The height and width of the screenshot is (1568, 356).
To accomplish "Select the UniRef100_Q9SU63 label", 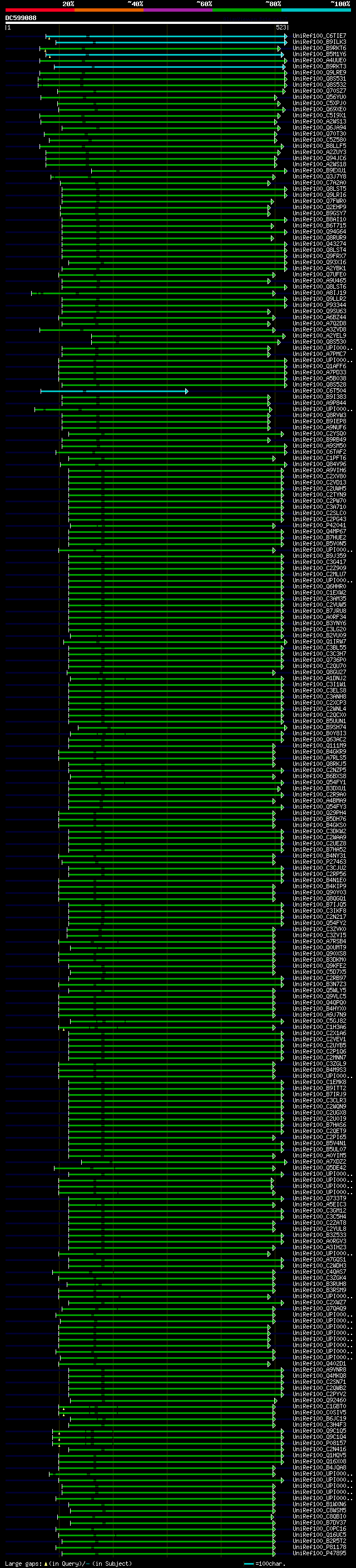I will tap(319, 311).
